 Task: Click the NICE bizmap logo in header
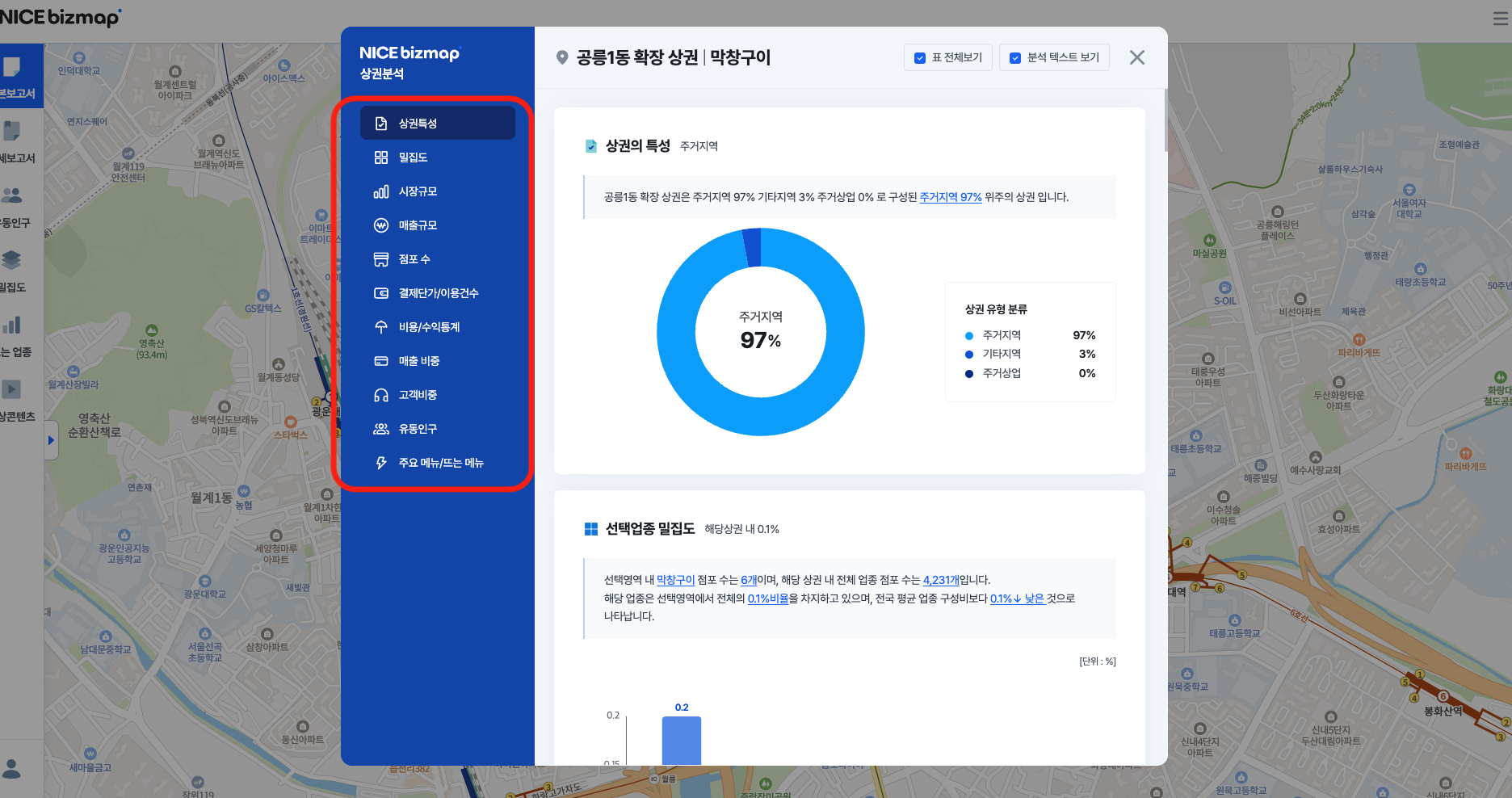pos(61,17)
